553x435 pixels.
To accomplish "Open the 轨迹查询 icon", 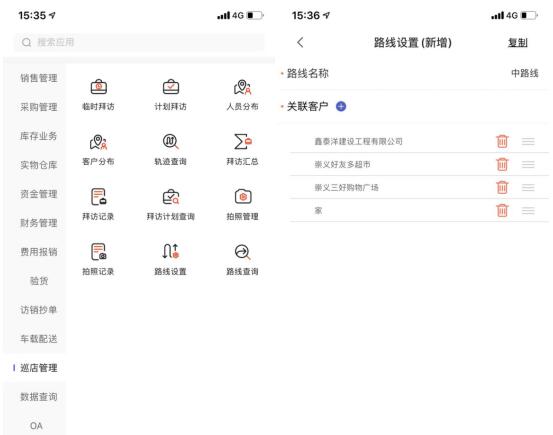I will click(x=171, y=142).
